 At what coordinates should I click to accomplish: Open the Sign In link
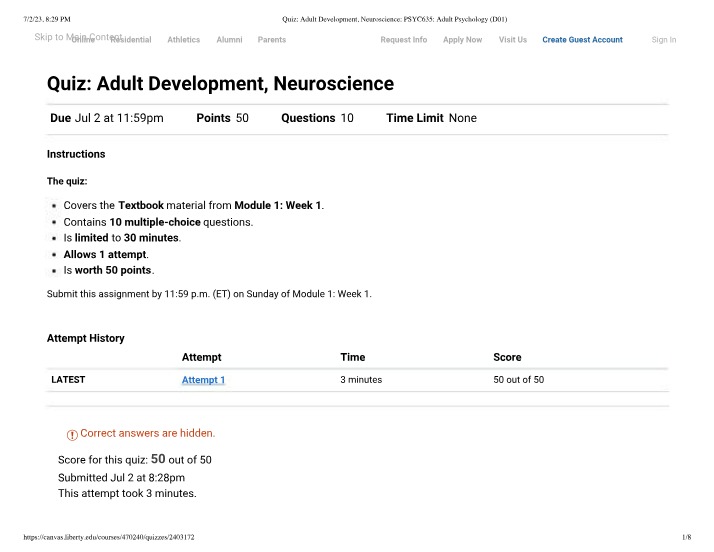pyautogui.click(x=663, y=40)
